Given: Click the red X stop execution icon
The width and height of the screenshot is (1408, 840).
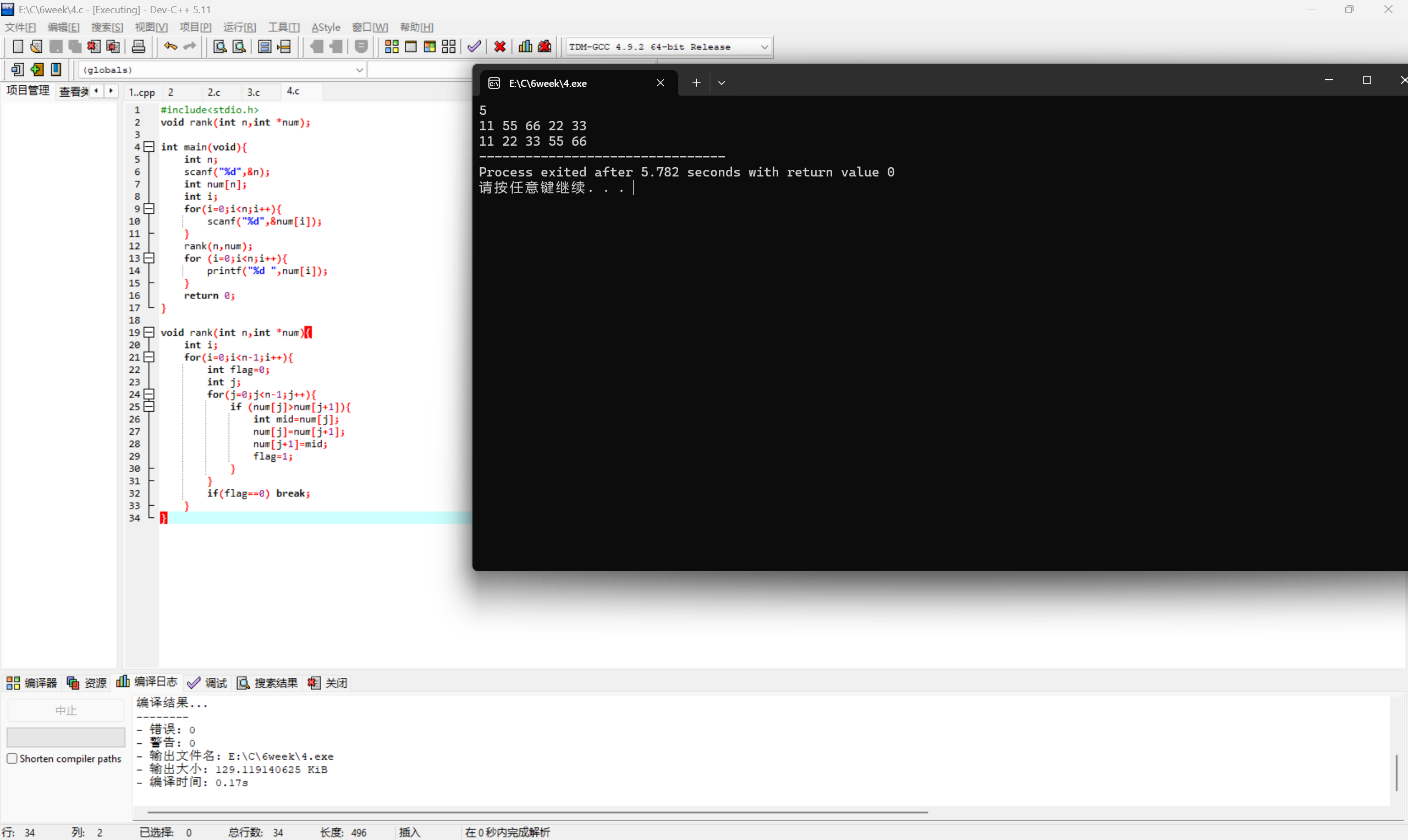Looking at the screenshot, I should coord(499,46).
